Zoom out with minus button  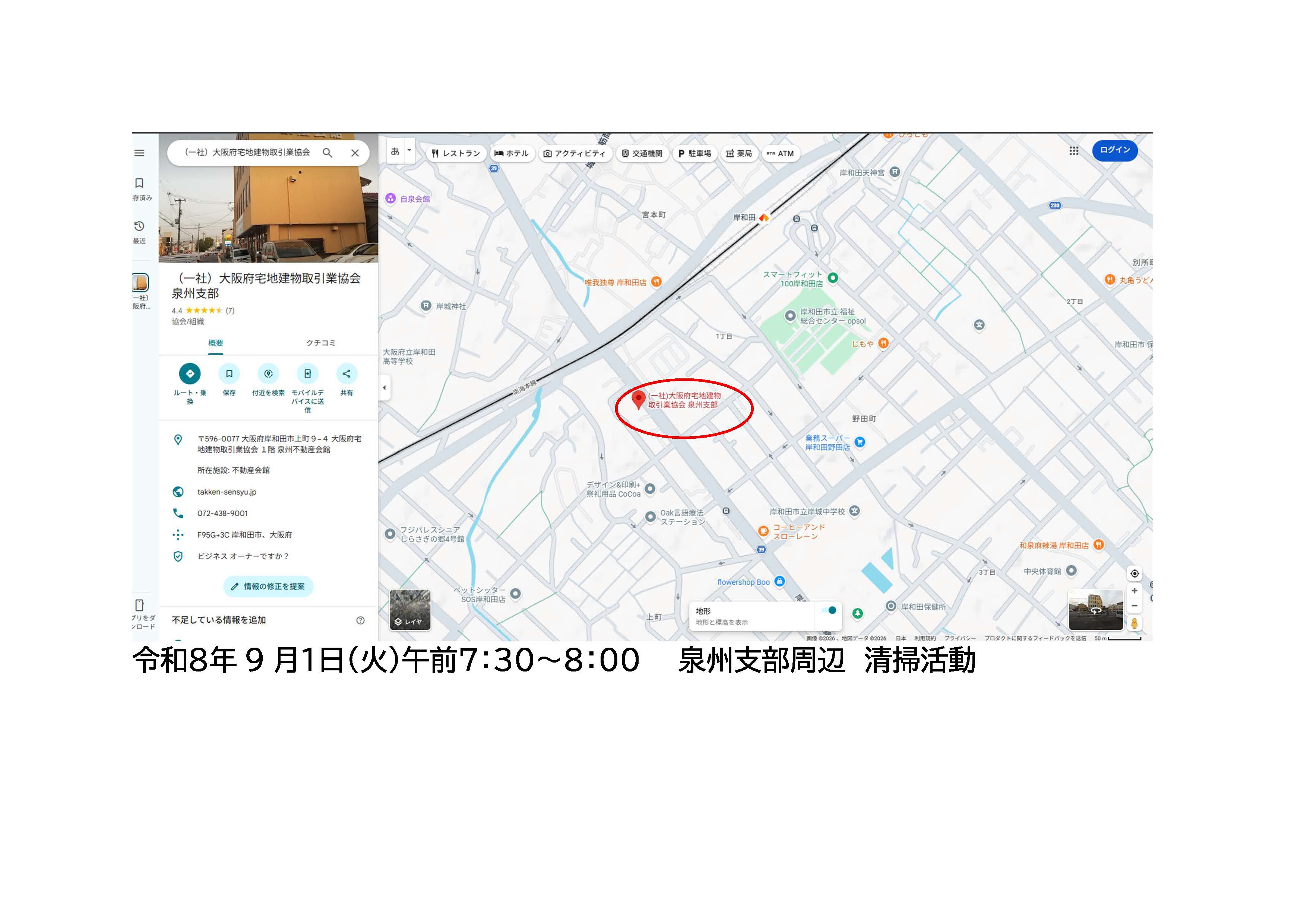[1134, 606]
